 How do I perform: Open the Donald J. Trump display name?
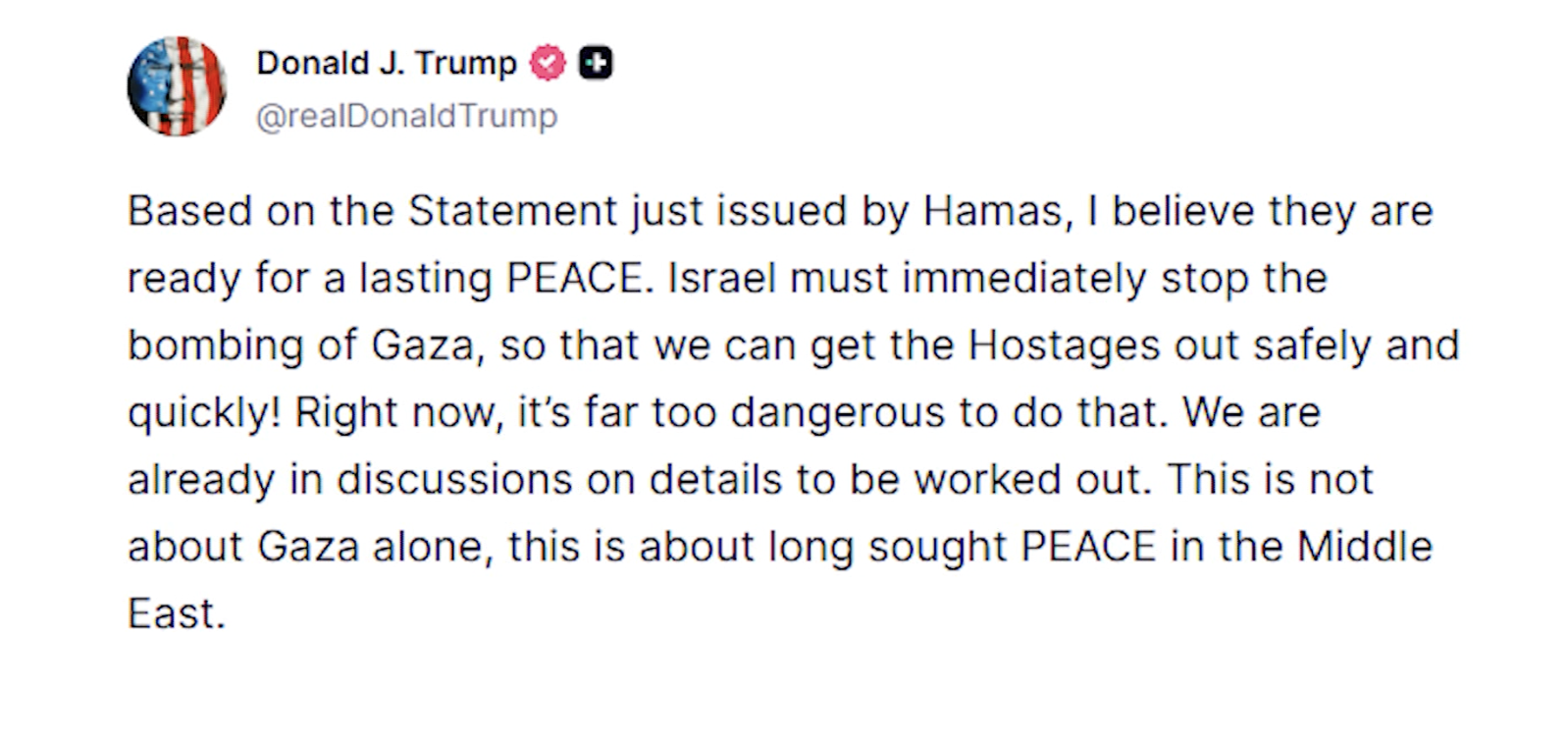(386, 64)
